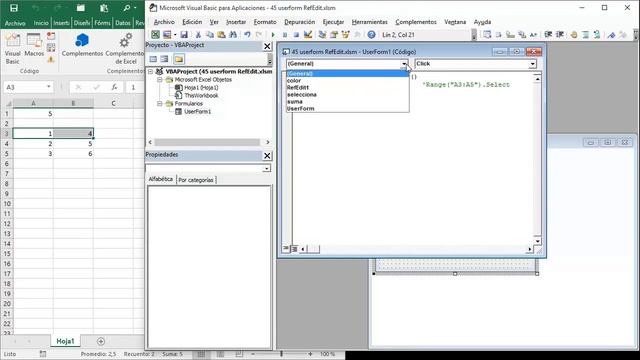Viewport: 640px width, 360px height.
Task: Open the Quick Access Toolbar customize dropdown in Excel
Action: click(x=135, y=8)
